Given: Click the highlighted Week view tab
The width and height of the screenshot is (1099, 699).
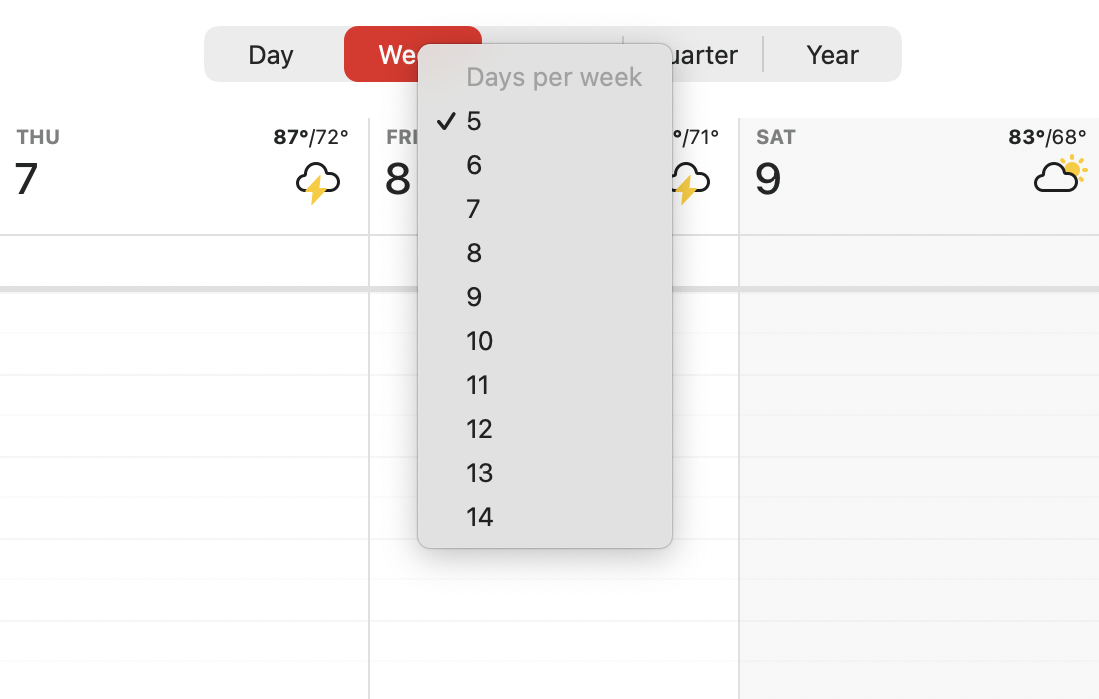Looking at the screenshot, I should [x=381, y=55].
